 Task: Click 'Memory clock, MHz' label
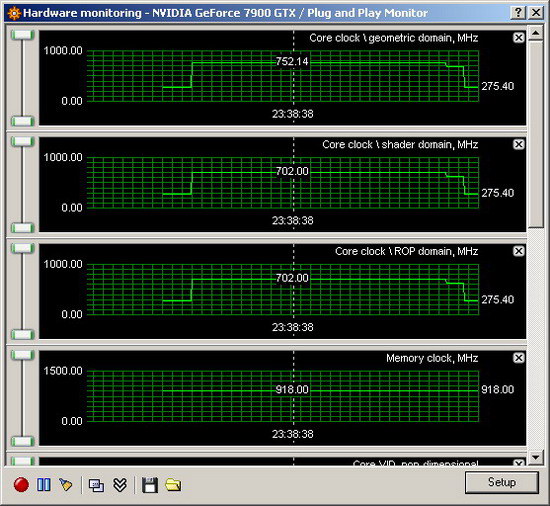click(x=432, y=358)
